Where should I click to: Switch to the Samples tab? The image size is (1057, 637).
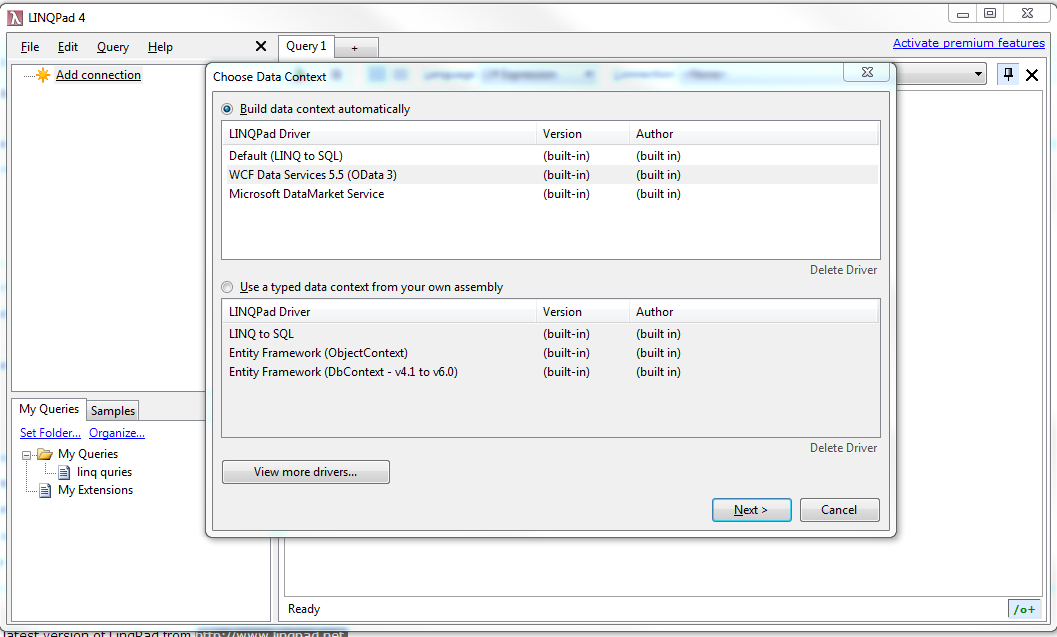pos(113,410)
